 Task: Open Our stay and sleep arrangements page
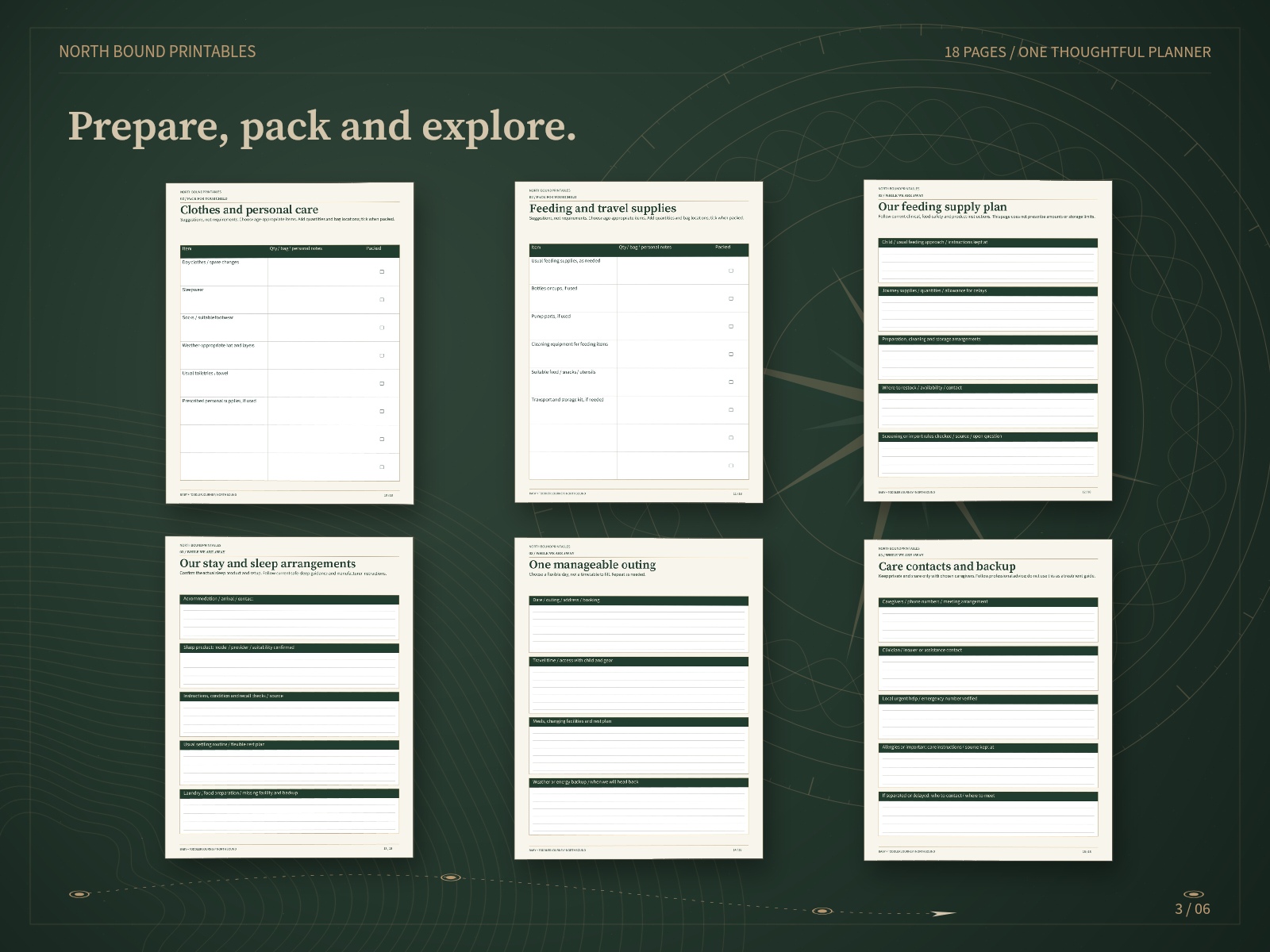click(290, 697)
